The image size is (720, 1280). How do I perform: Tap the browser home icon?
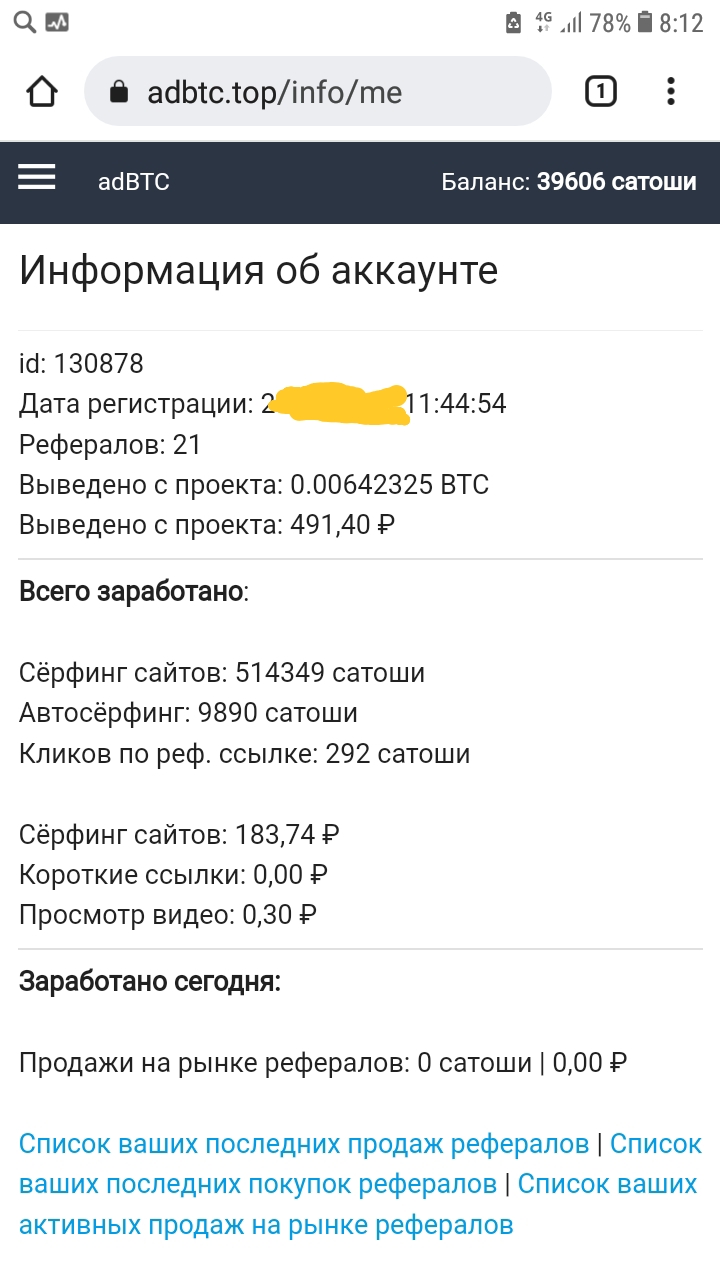tap(42, 92)
